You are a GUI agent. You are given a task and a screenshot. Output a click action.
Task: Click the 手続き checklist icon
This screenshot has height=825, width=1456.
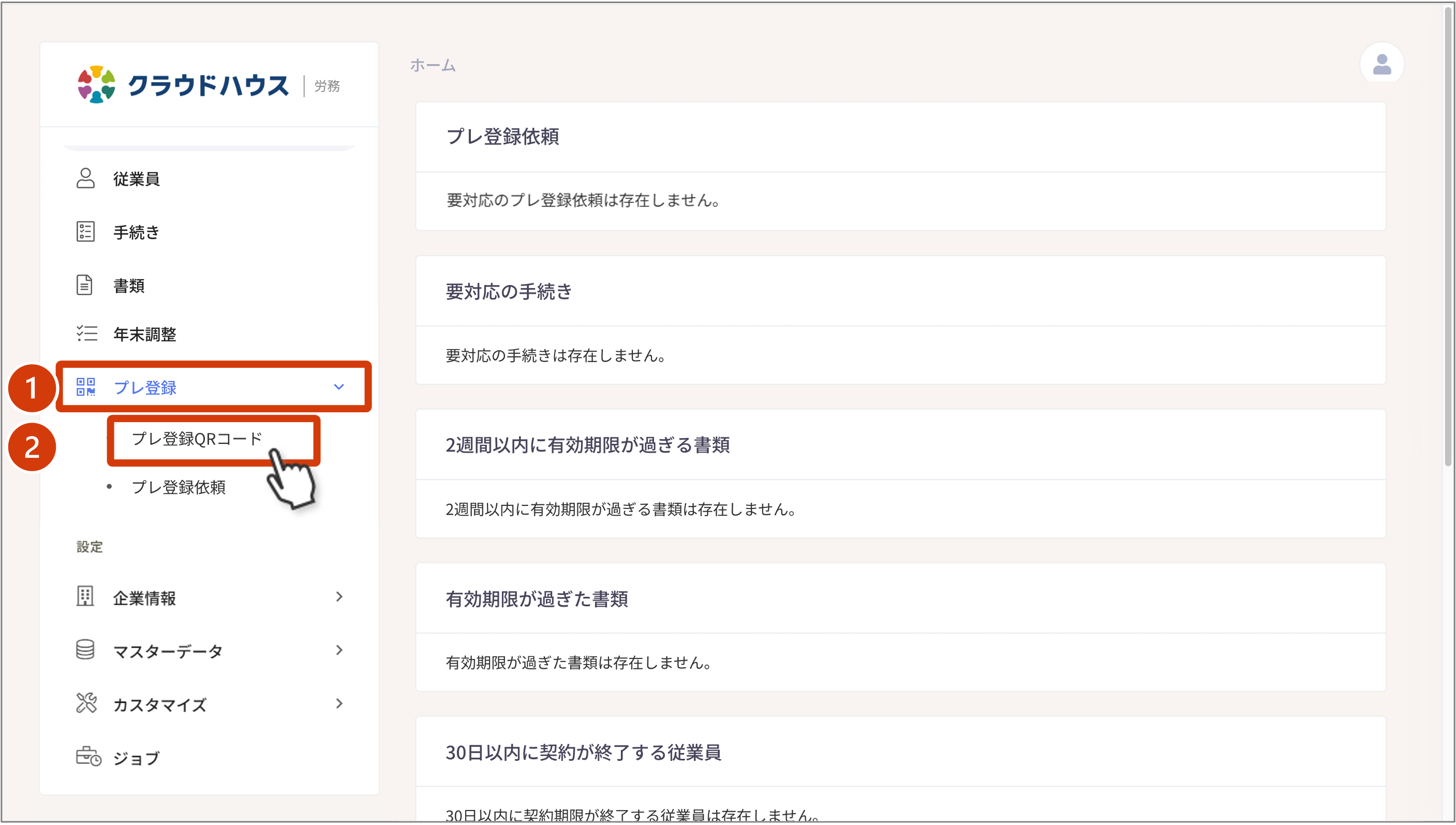tap(85, 231)
